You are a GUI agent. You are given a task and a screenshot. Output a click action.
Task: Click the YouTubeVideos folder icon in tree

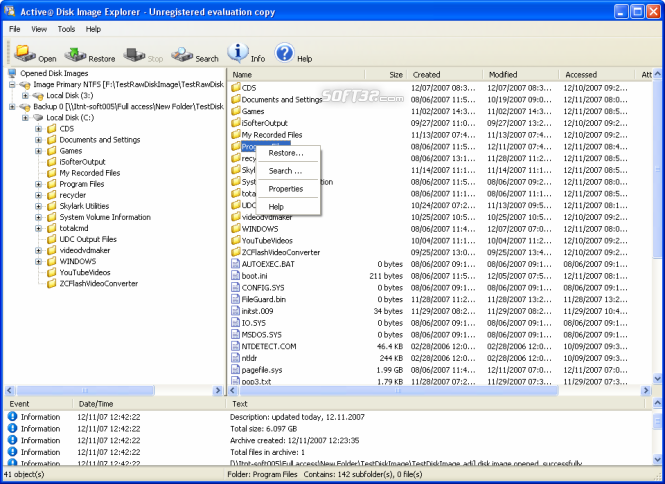coord(52,272)
